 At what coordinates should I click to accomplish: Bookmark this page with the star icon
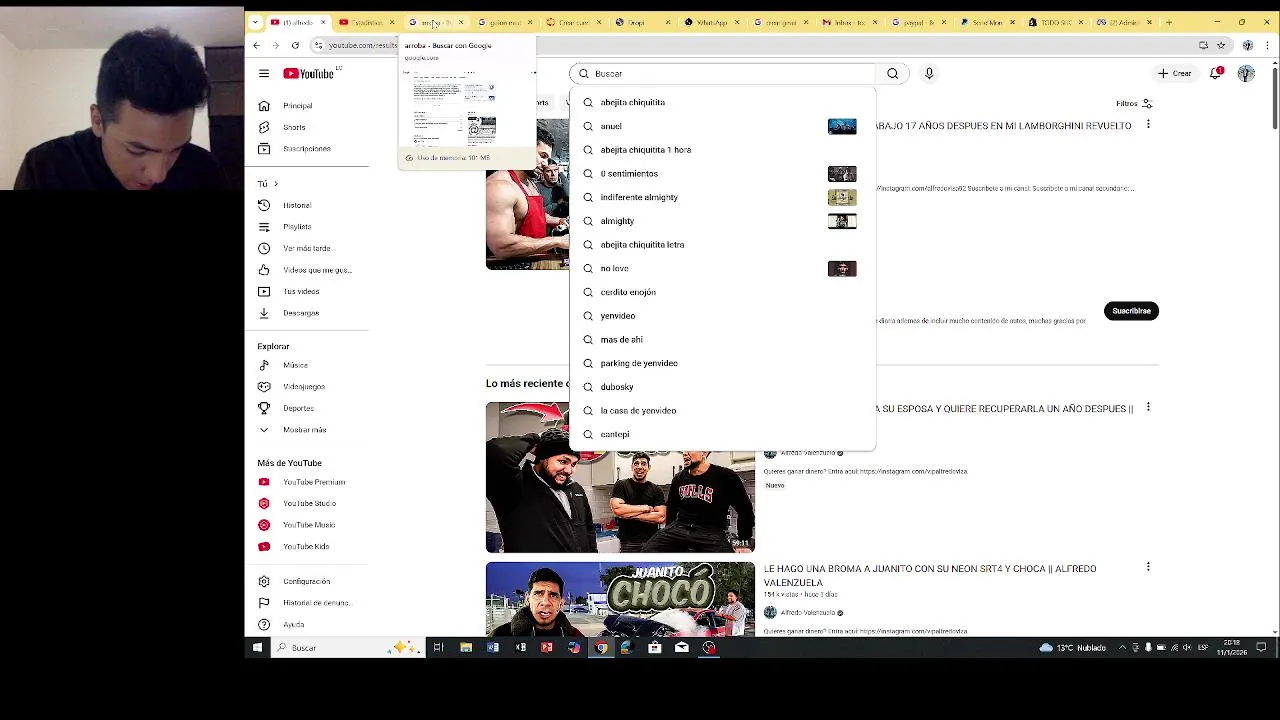1221,45
